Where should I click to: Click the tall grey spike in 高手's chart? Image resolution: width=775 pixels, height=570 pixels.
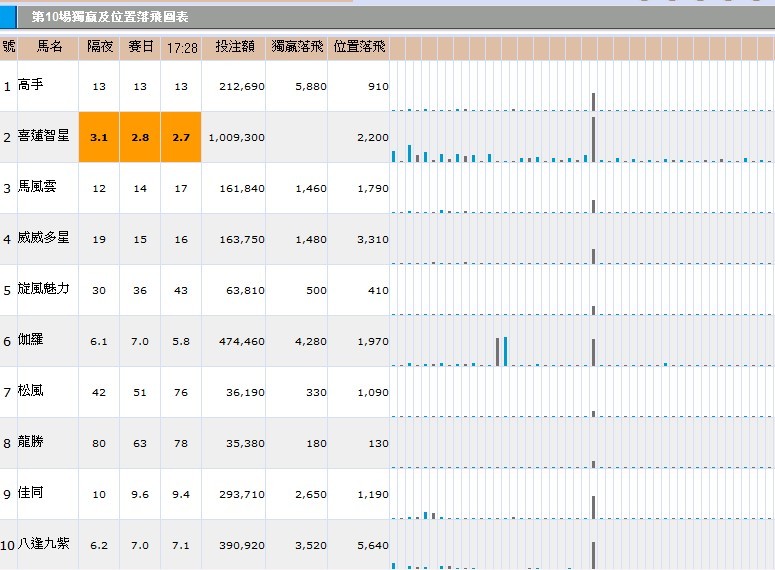click(x=593, y=102)
